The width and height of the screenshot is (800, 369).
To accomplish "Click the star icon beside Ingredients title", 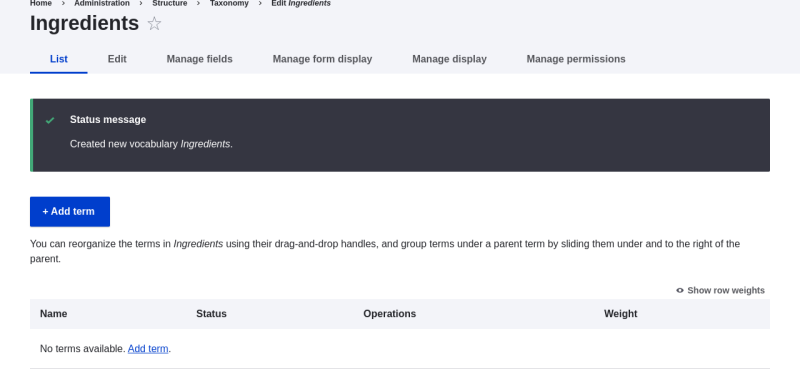I will (154, 24).
